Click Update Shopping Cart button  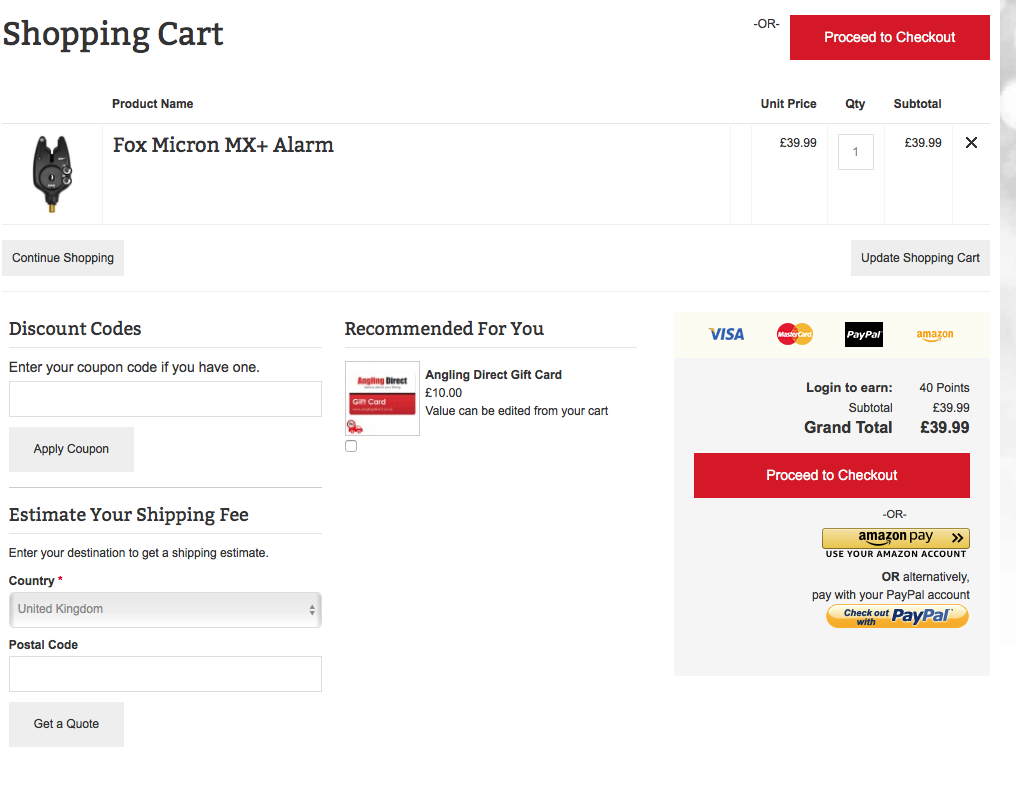920,258
